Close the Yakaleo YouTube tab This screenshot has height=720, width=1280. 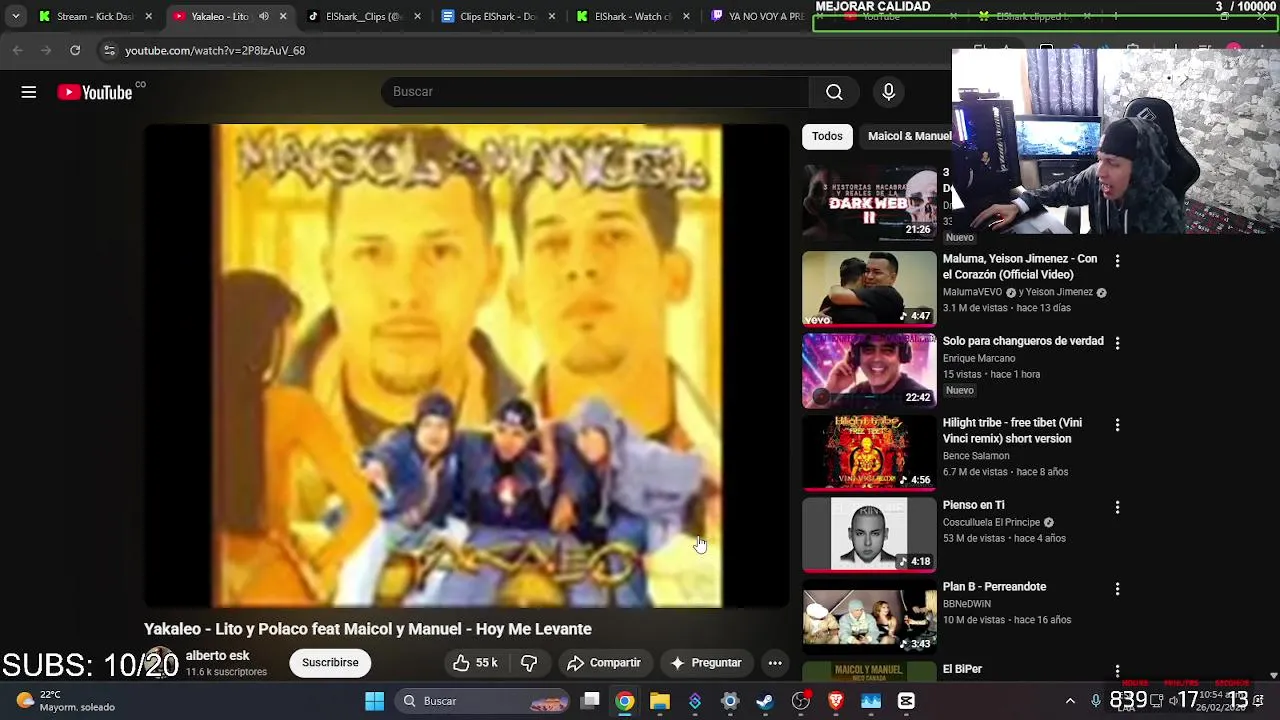point(283,17)
